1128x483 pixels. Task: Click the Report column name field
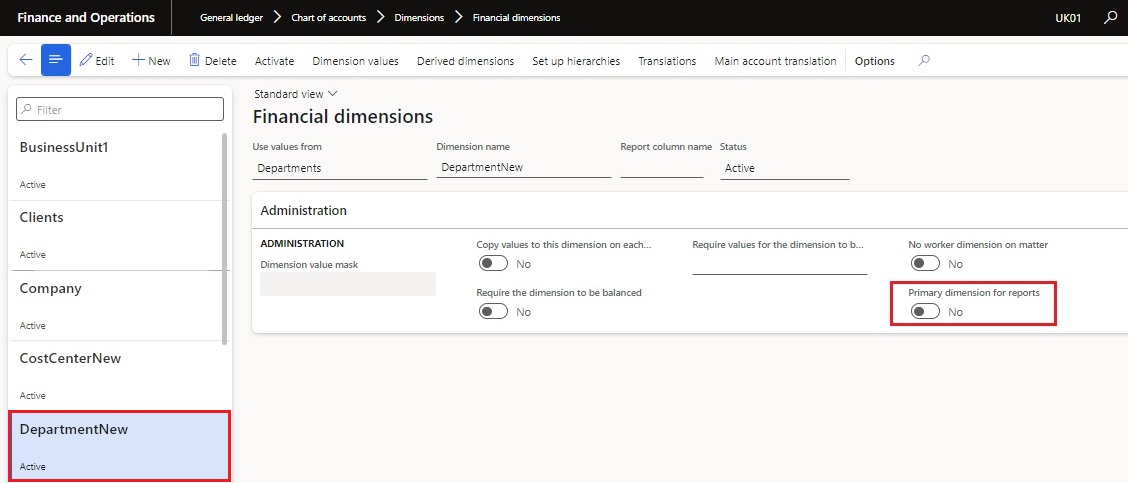(x=662, y=168)
